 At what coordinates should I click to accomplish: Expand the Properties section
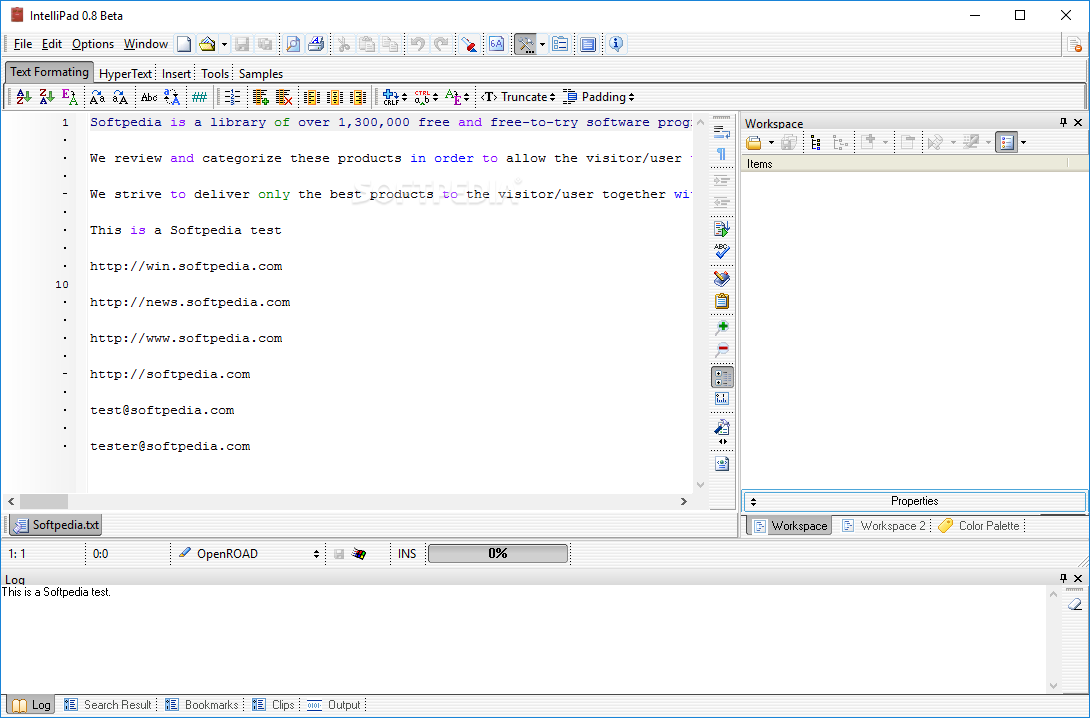(x=914, y=501)
